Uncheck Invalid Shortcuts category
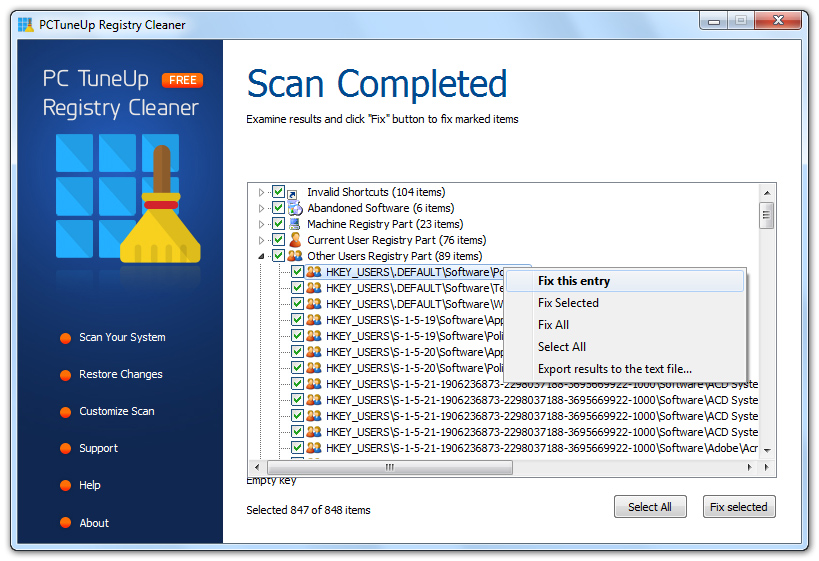Viewport: 819px width, 561px height. [x=278, y=192]
